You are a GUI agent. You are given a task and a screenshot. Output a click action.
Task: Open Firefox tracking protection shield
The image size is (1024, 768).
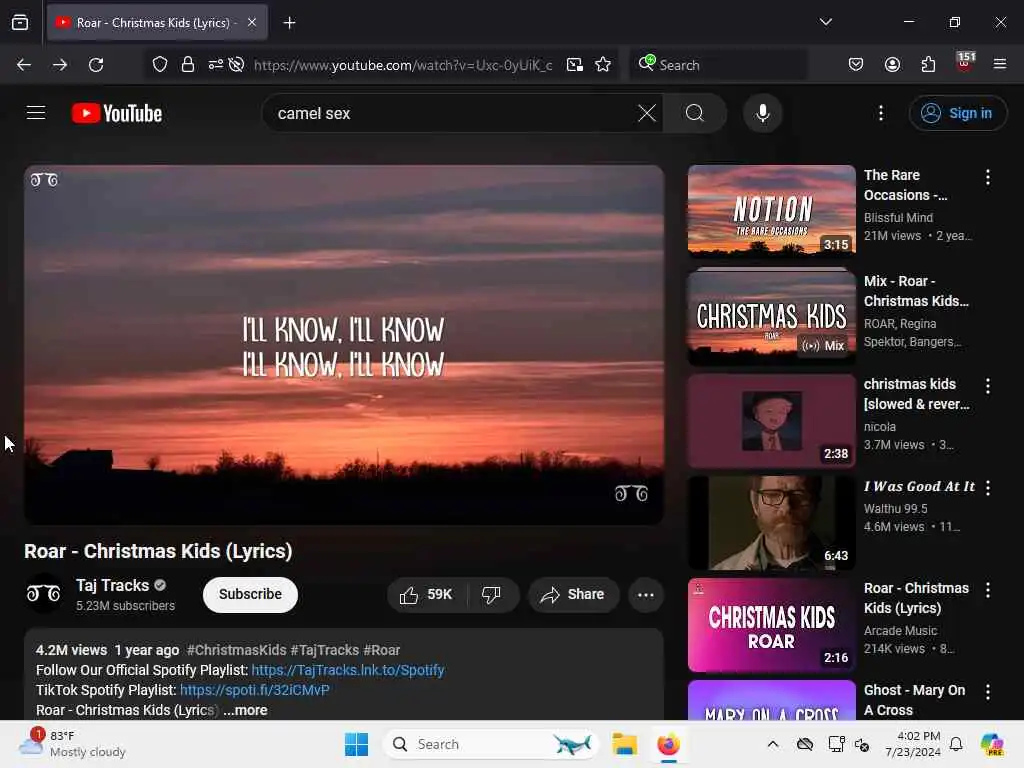pos(160,65)
